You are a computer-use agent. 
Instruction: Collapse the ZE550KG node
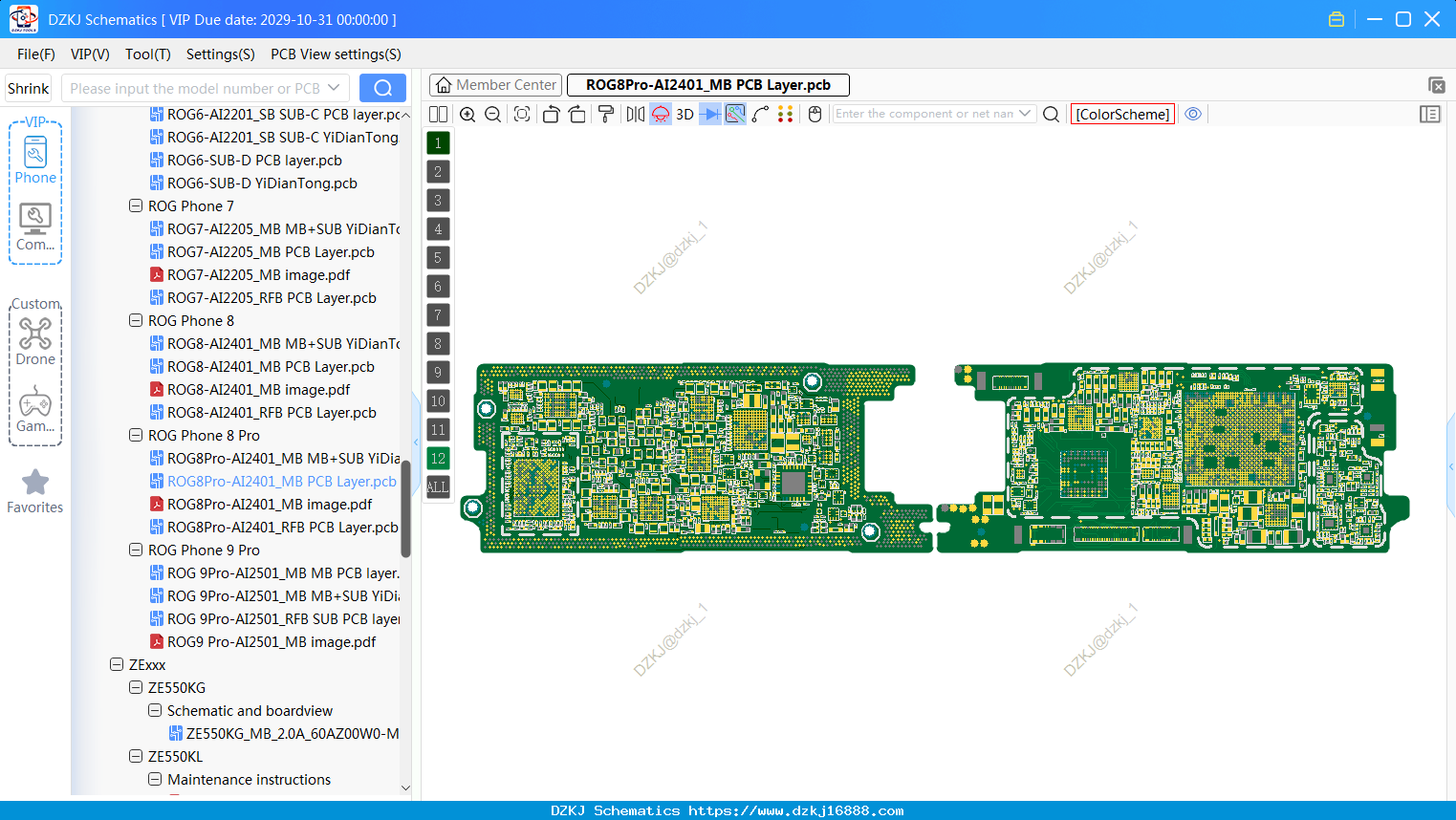pos(136,687)
